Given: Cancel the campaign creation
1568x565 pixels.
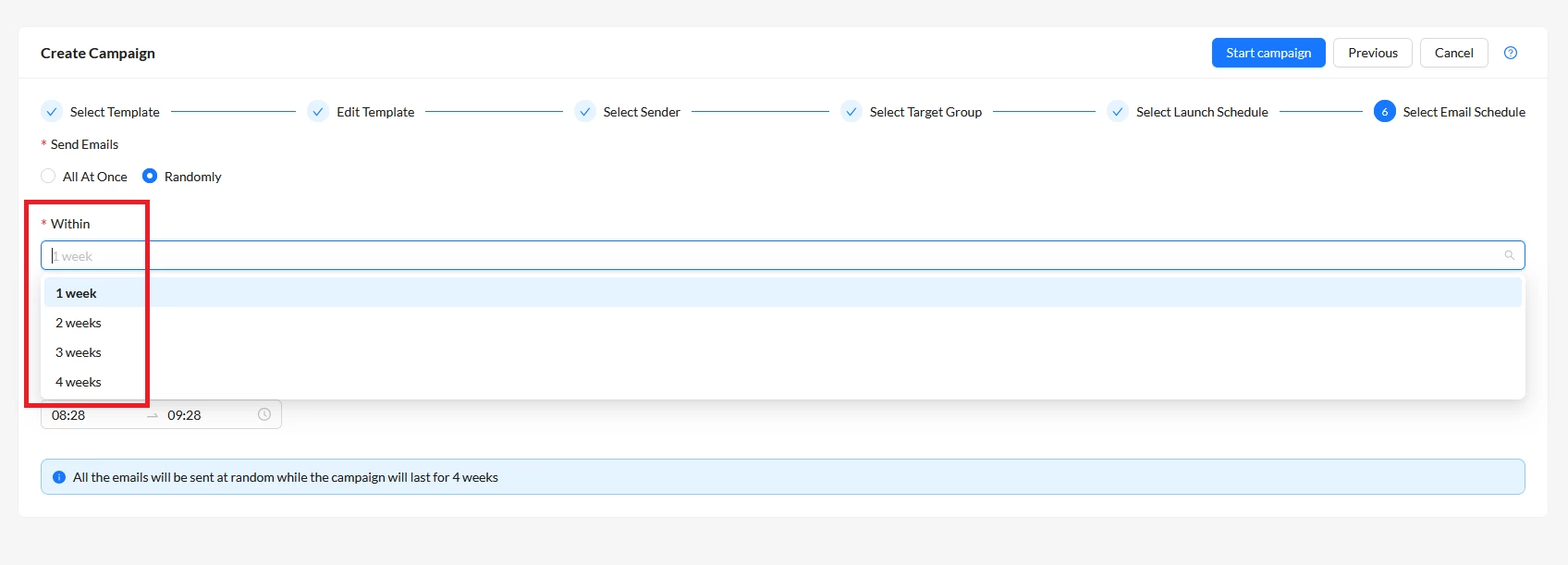Looking at the screenshot, I should [1454, 53].
